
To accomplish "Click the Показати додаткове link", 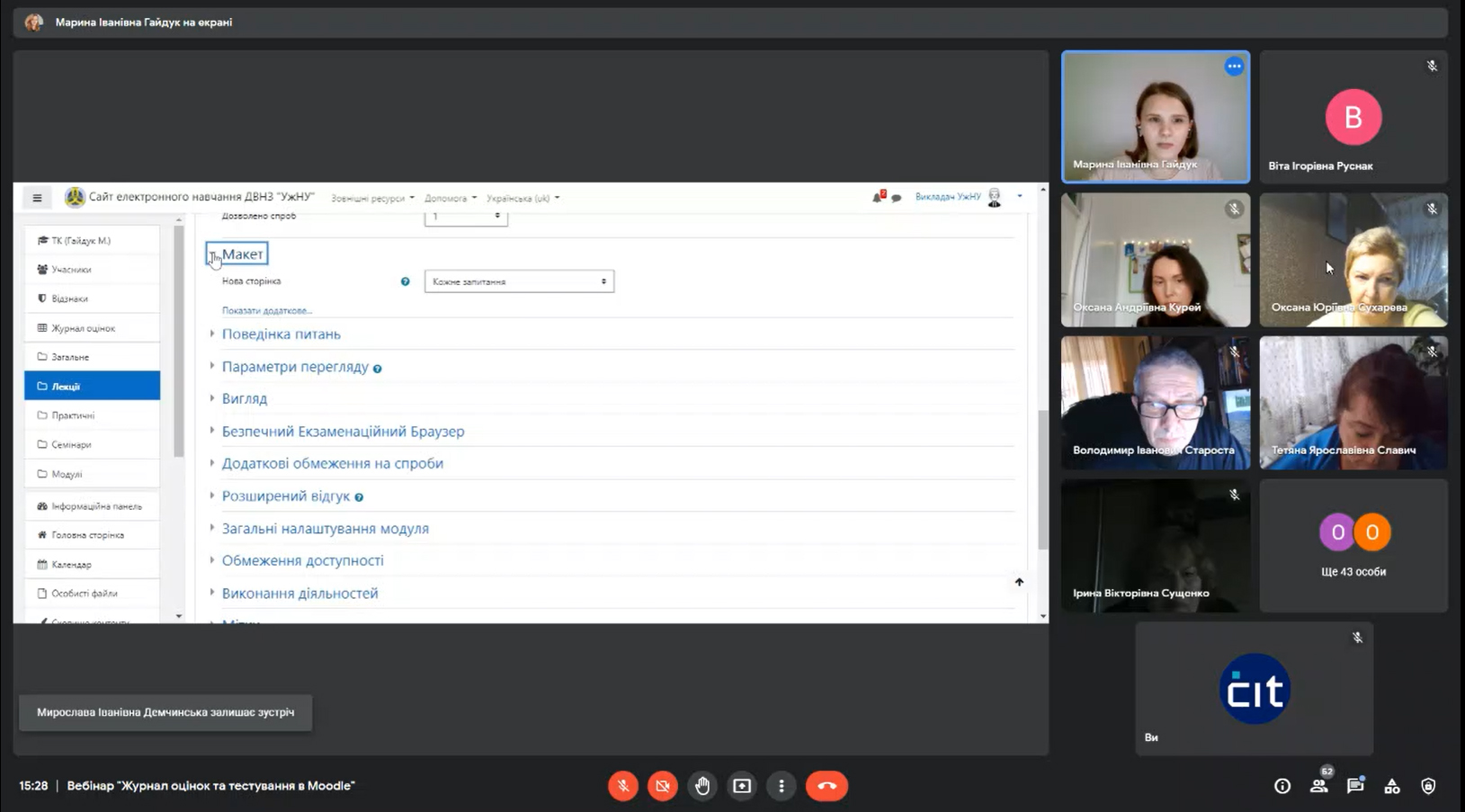I will click(x=266, y=311).
